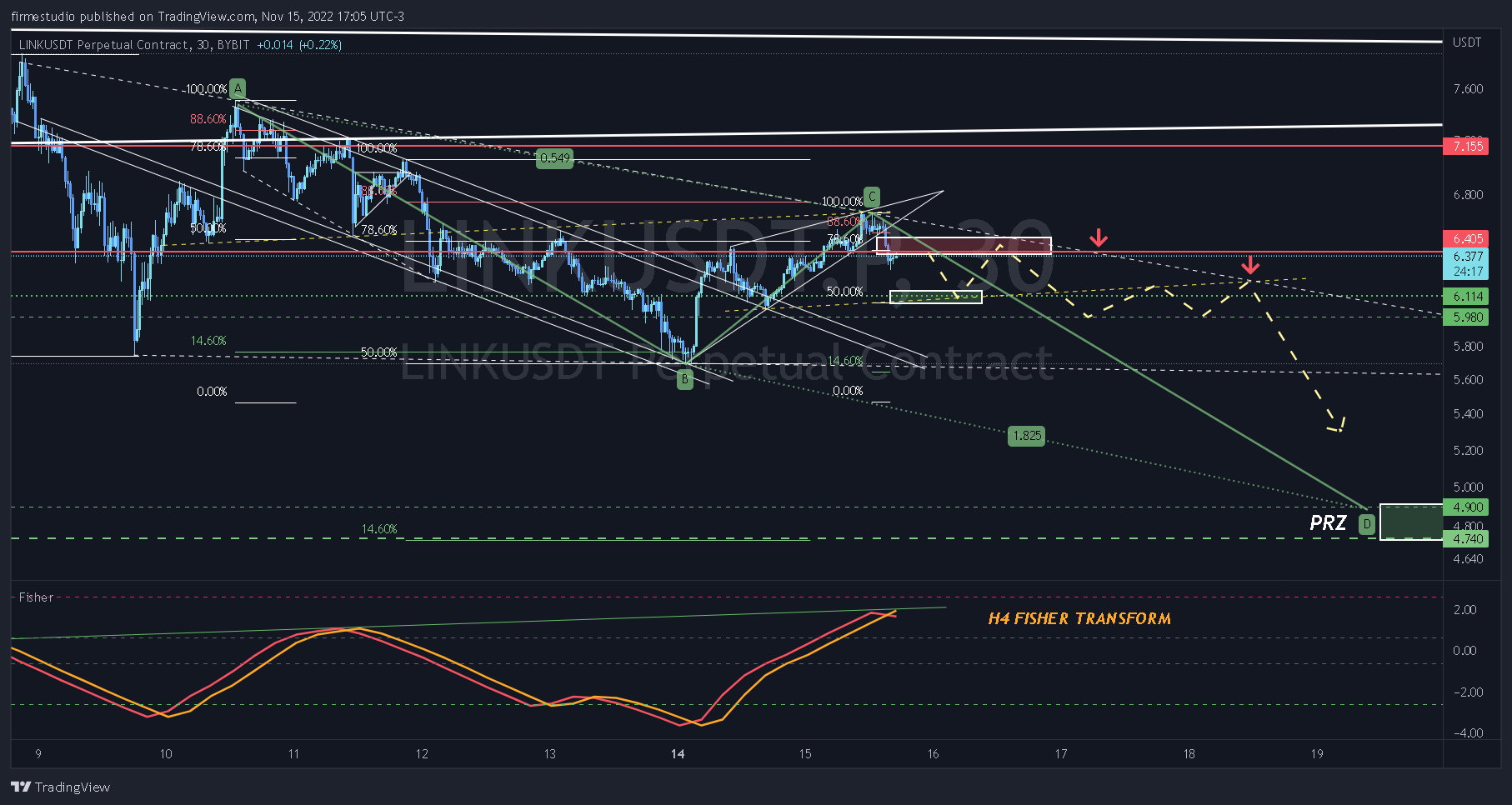Click the red 88.60% label below marker A
This screenshot has height=805, width=1512.
point(208,119)
